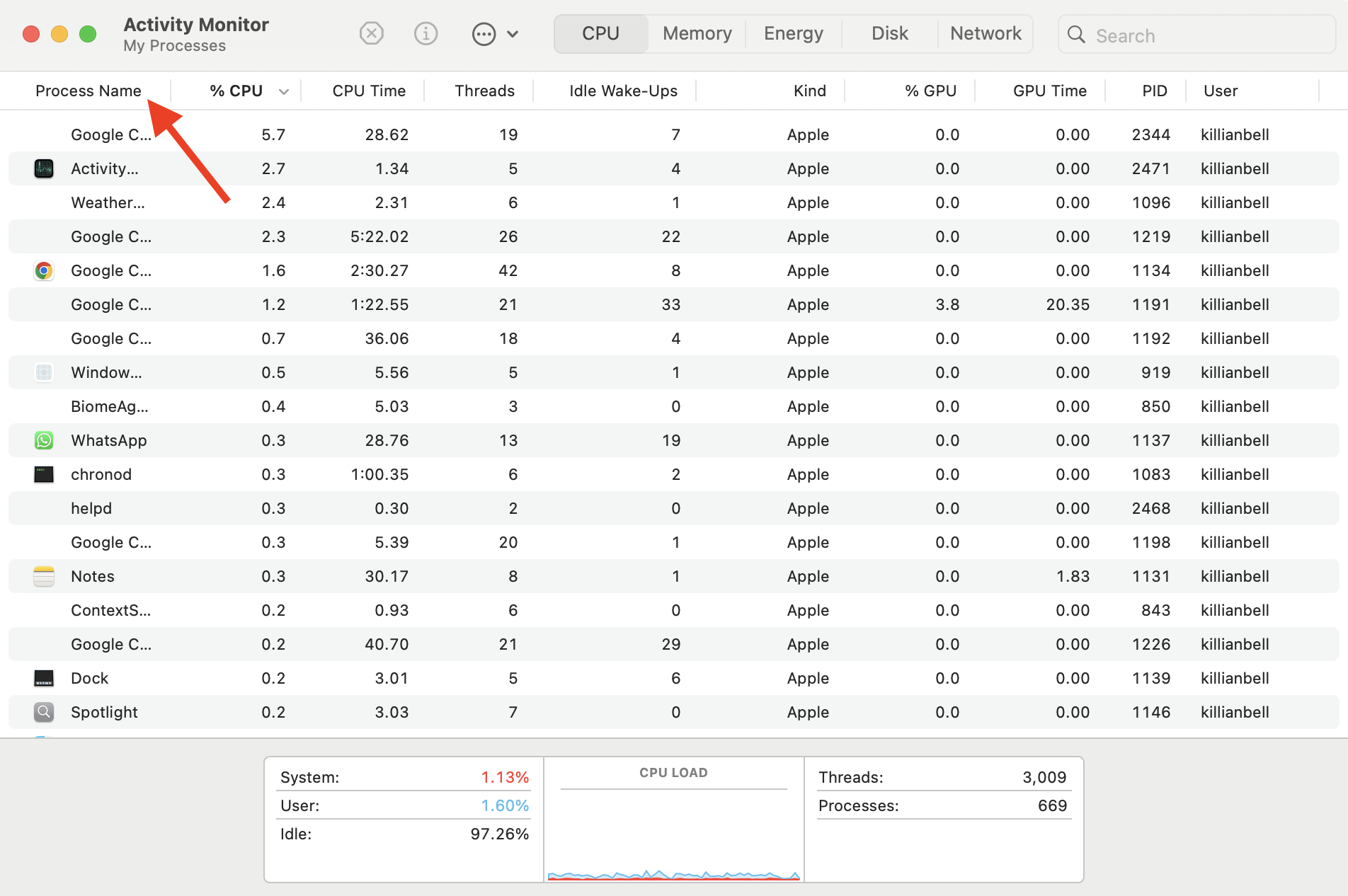The height and width of the screenshot is (896, 1348).
Task: Click the Activity Monitor icon next to its process
Action: tap(43, 168)
